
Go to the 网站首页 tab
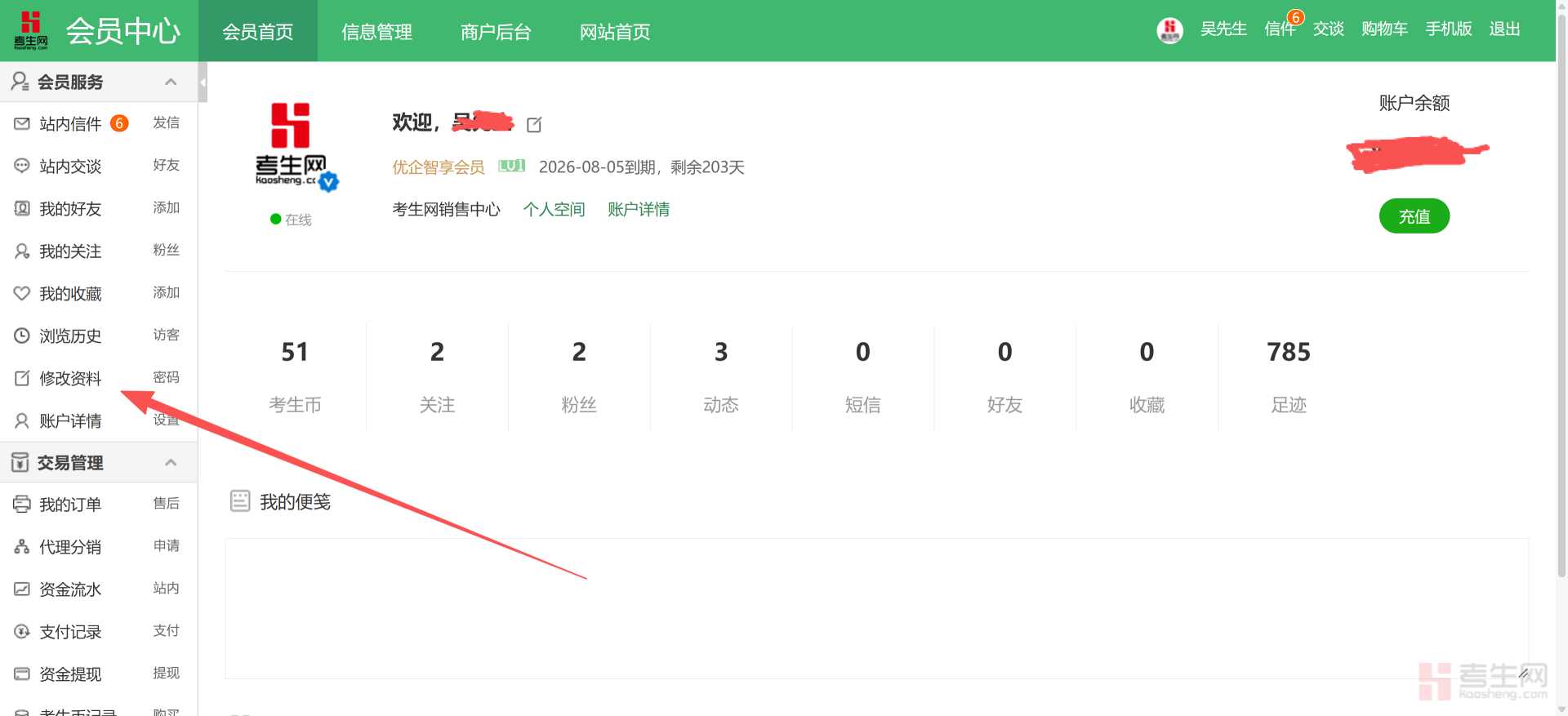pyautogui.click(x=615, y=32)
